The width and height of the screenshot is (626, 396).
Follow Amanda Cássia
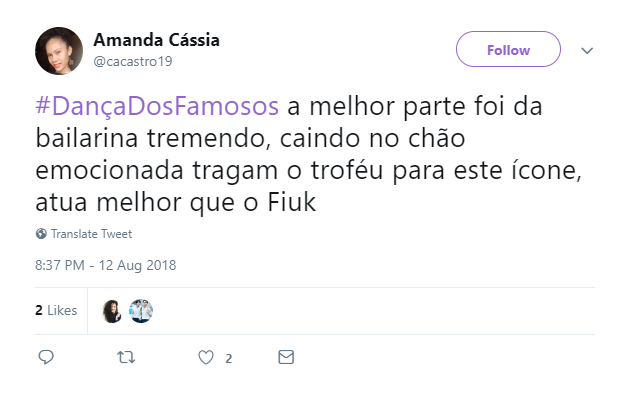(x=508, y=49)
